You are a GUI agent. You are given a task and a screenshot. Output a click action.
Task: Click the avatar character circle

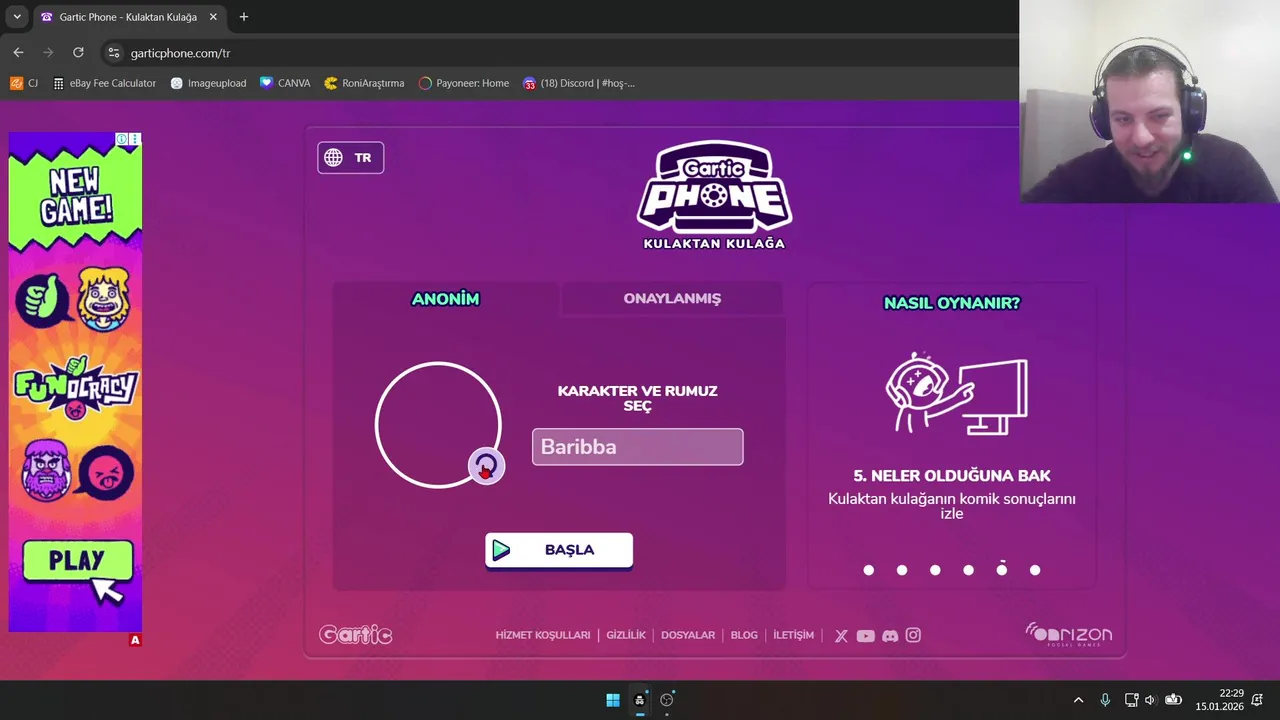(438, 425)
